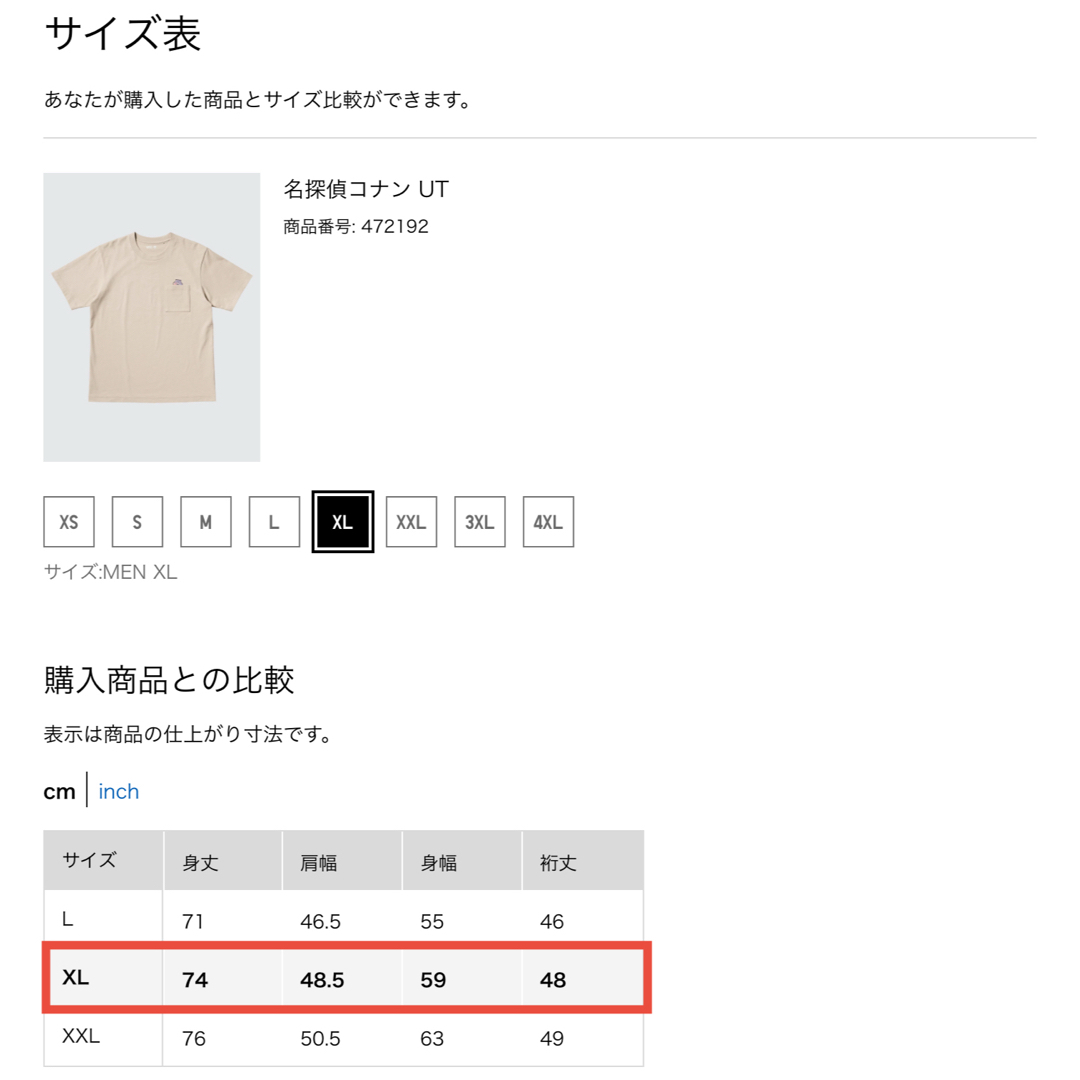Click the highlighted XL table row
The image size is (1080, 1080).
pyautogui.click(x=344, y=978)
